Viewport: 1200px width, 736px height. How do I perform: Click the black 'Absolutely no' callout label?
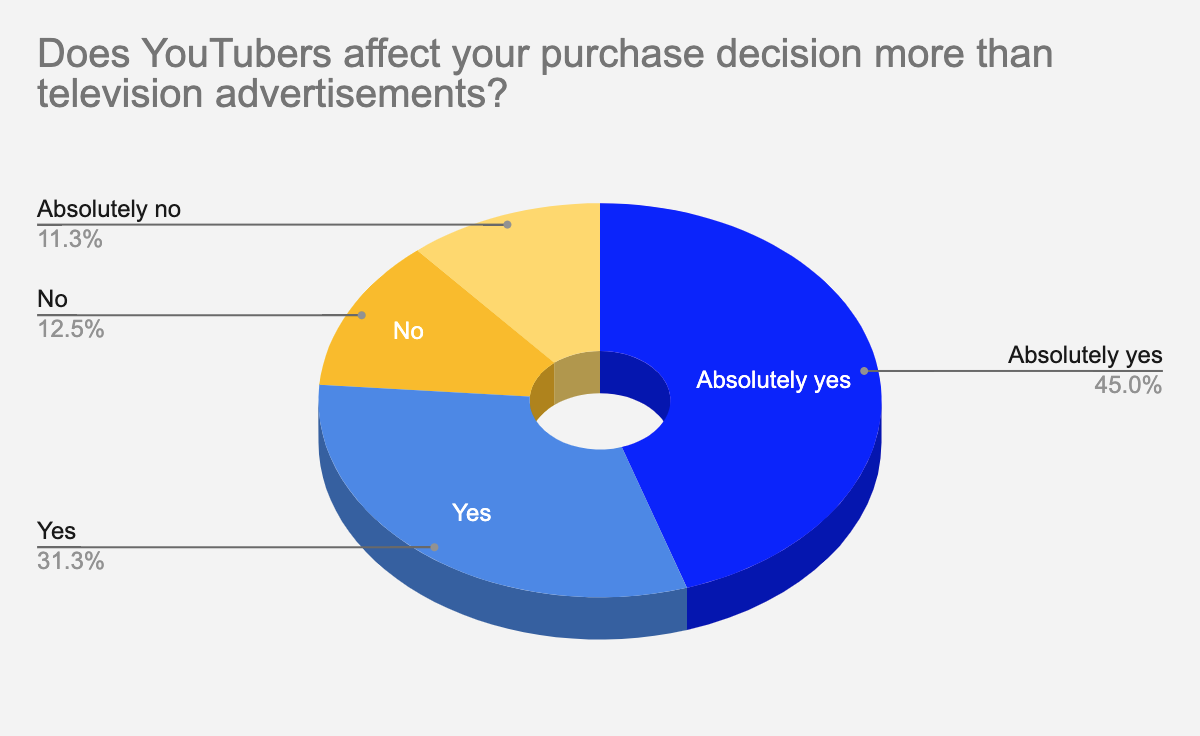(x=109, y=209)
